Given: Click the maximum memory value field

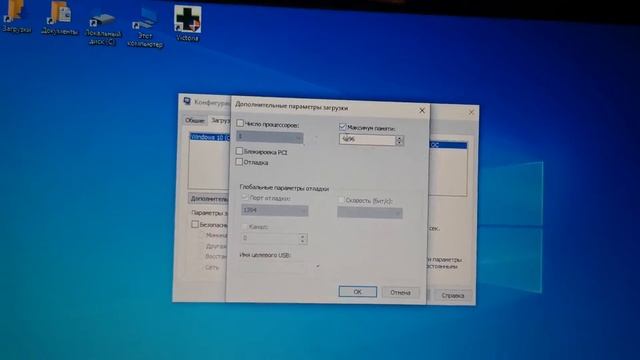Looking at the screenshot, I should [367, 140].
